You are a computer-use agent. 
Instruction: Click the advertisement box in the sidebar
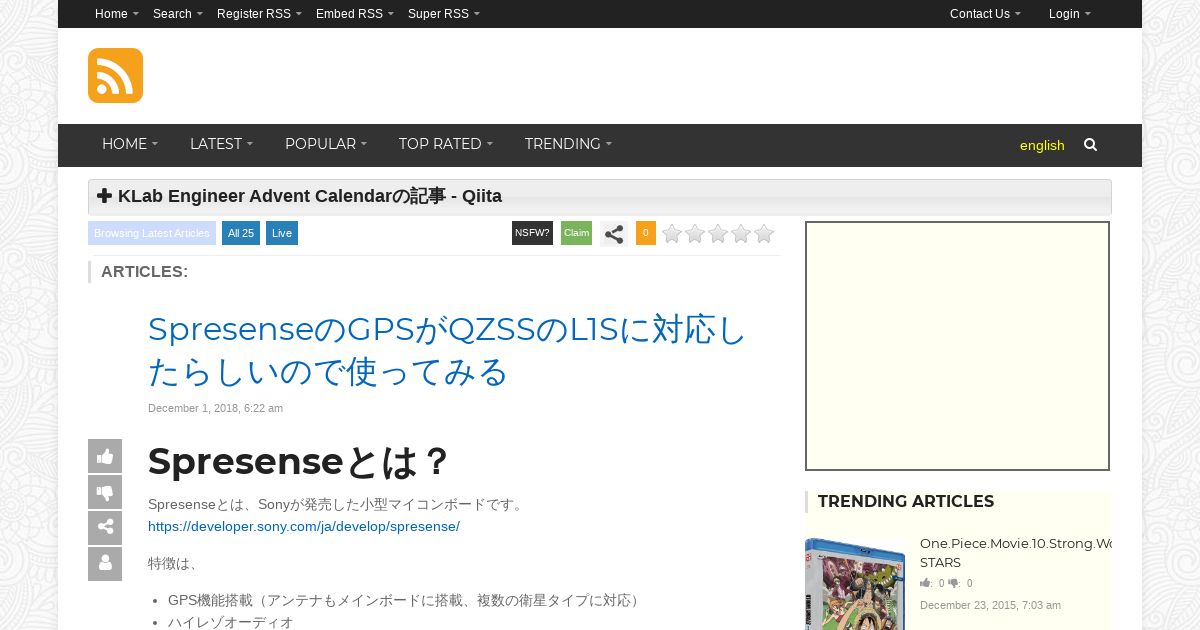(x=957, y=346)
